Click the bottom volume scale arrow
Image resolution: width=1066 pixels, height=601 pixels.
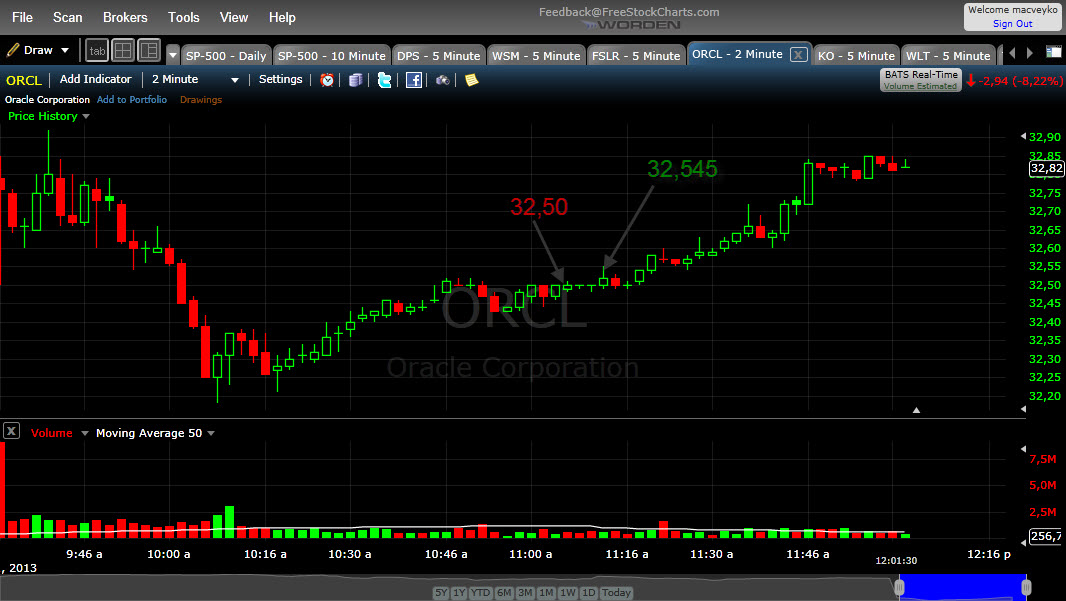coord(1023,543)
